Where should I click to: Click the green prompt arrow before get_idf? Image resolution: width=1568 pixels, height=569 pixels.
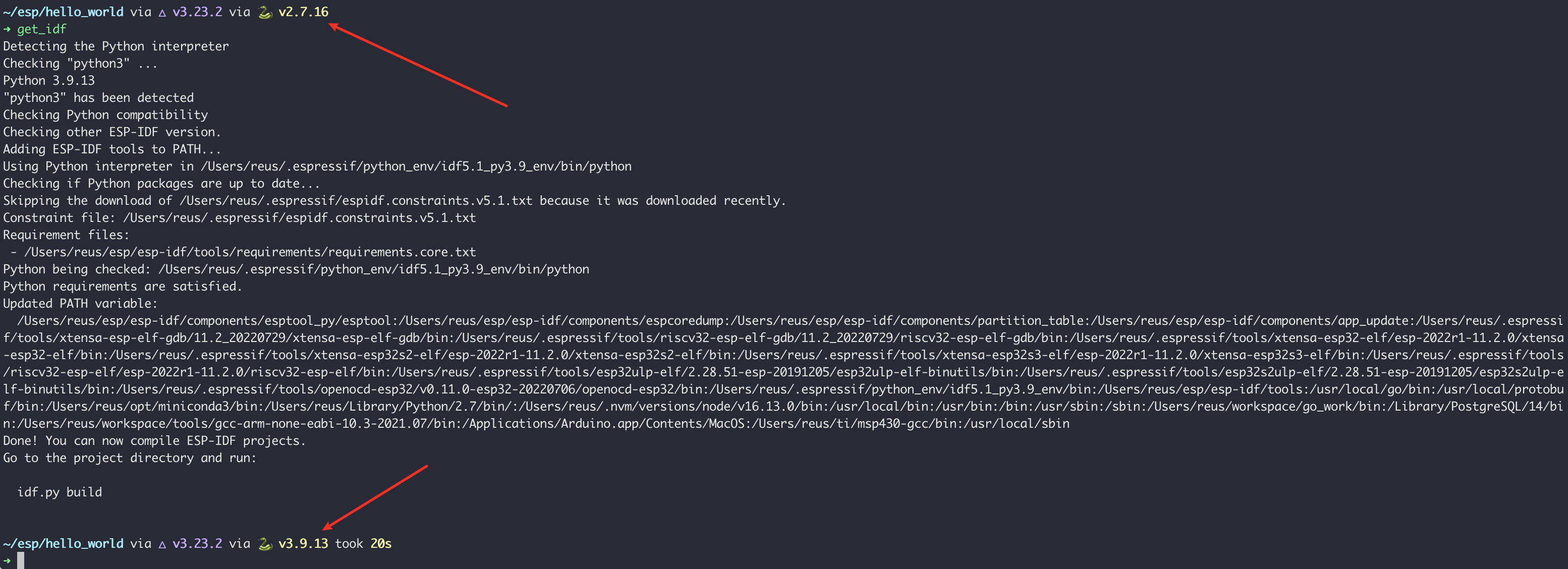(x=7, y=29)
